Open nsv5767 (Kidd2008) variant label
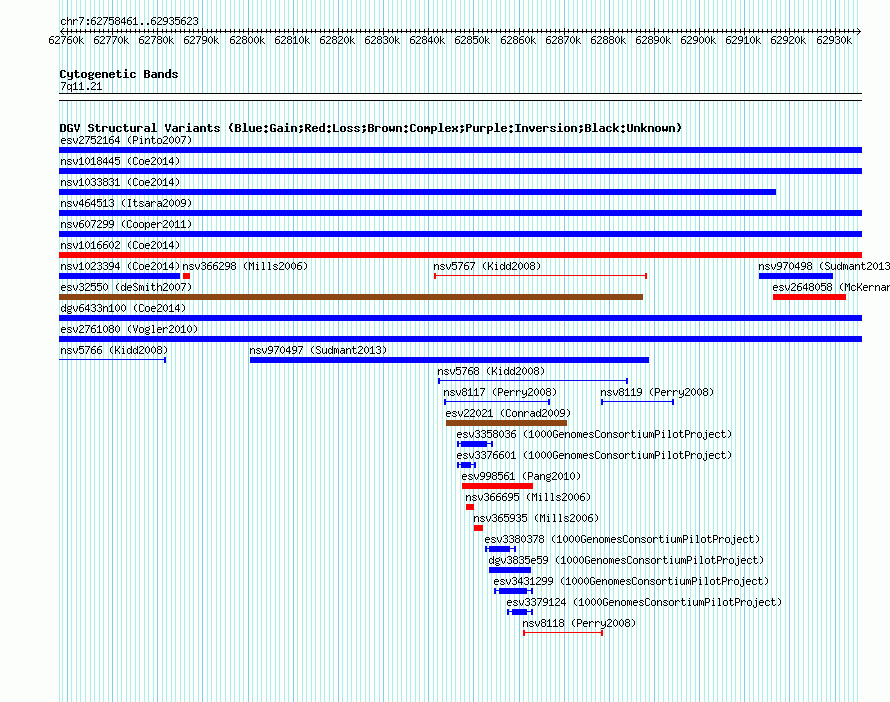Image resolution: width=890 pixels, height=702 pixels. pyautogui.click(x=487, y=266)
